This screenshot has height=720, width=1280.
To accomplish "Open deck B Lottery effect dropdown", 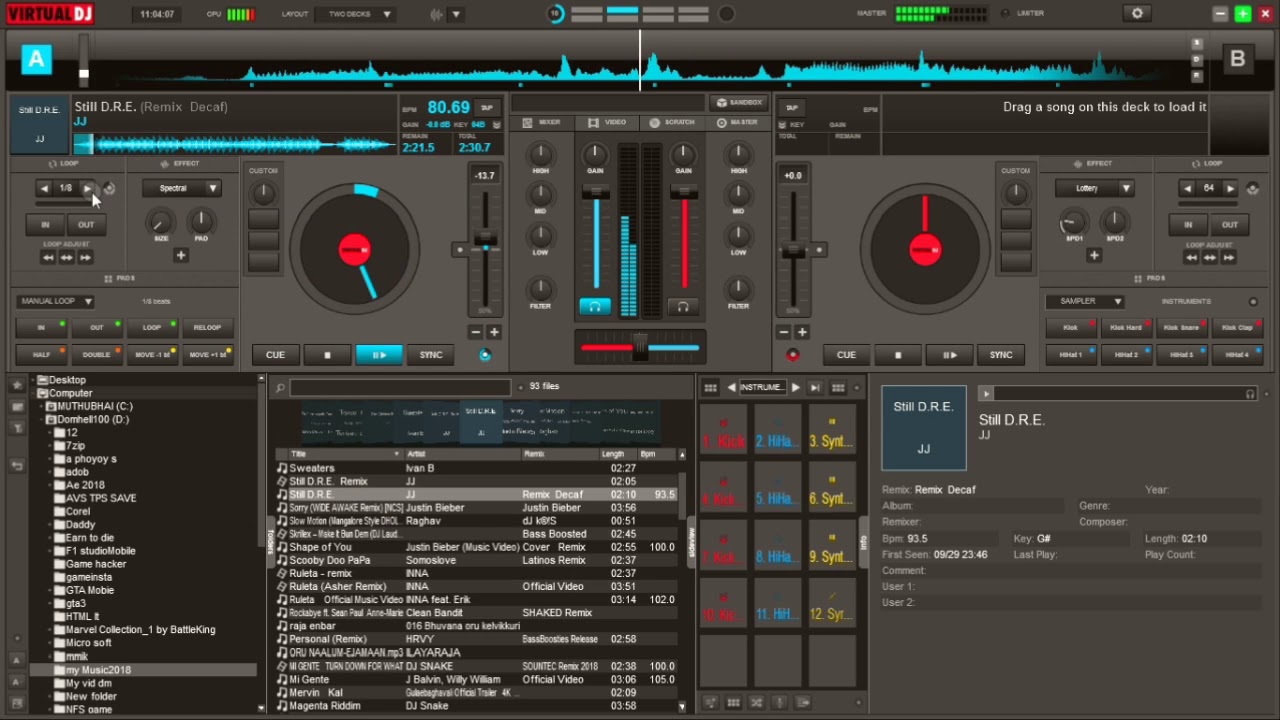I will coord(1094,188).
